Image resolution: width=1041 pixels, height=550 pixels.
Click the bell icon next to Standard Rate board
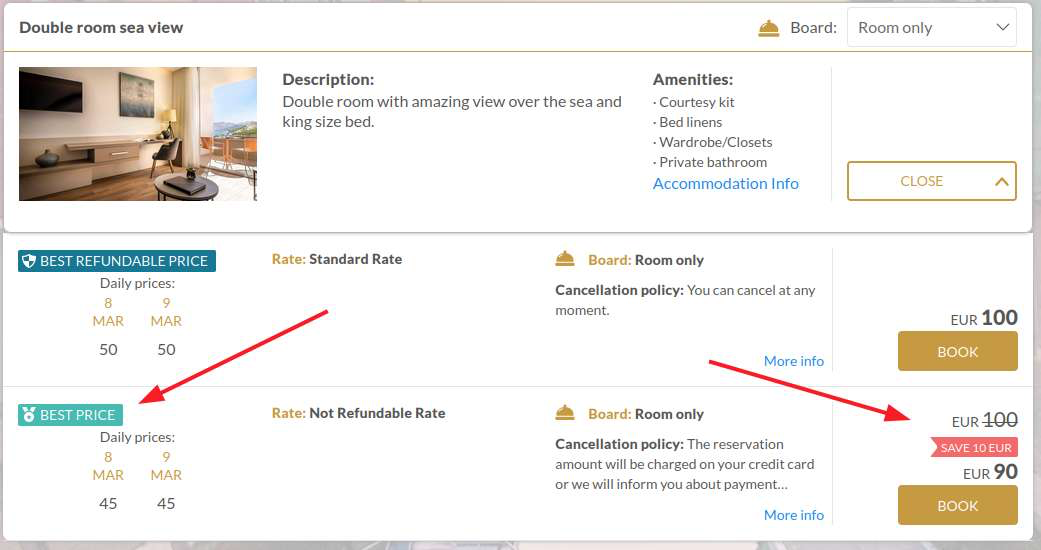565,259
